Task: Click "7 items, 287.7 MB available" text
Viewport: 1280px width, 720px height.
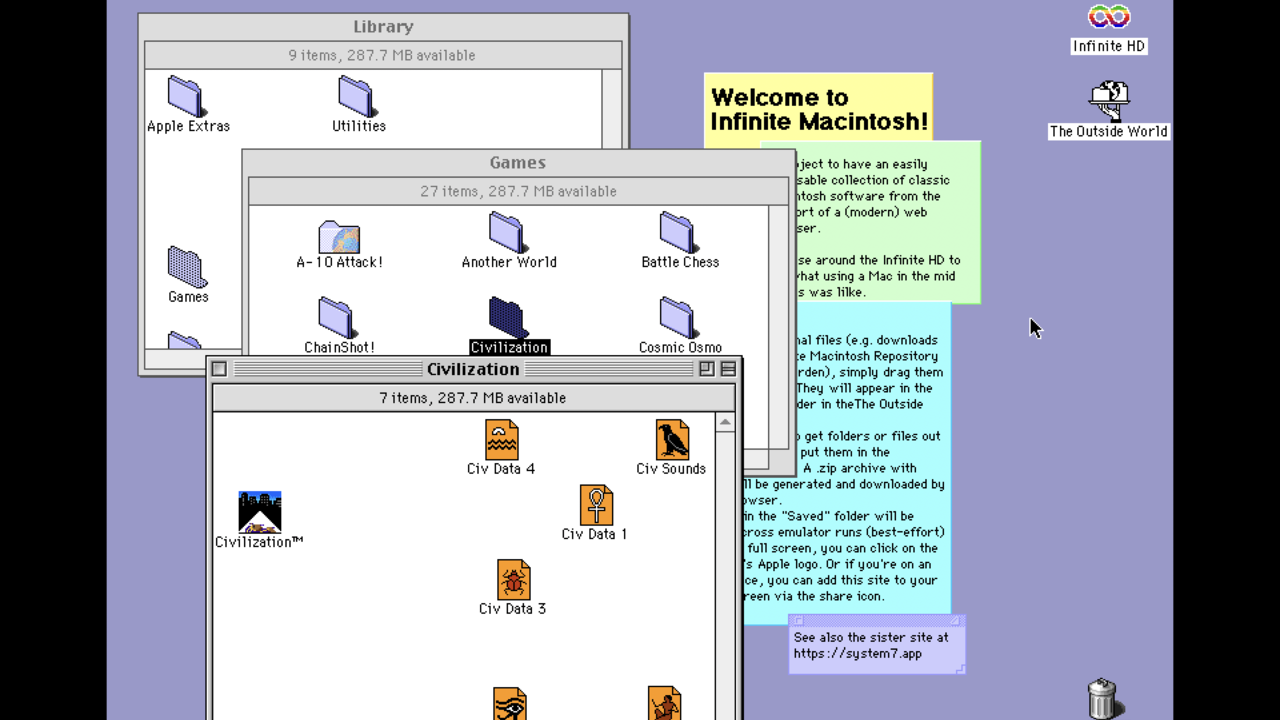Action: 473,398
